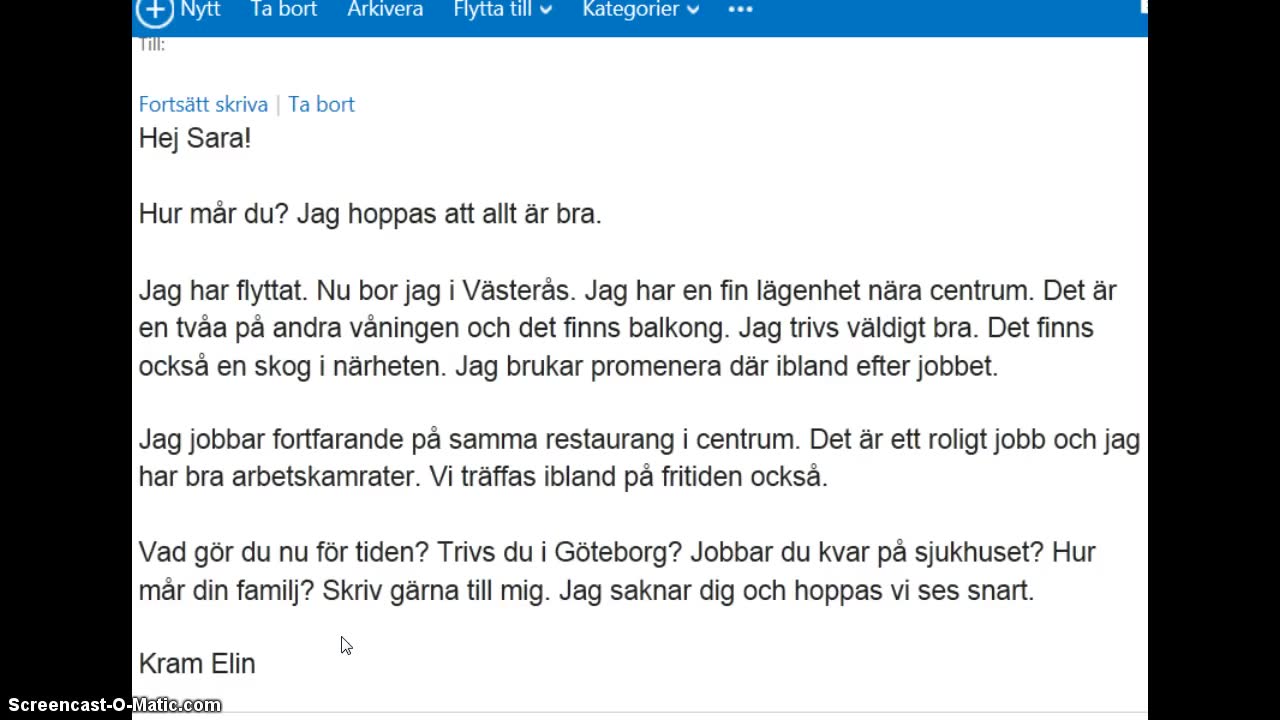Click the Till: recipient field label
Image resolution: width=1280 pixels, height=720 pixels.
point(152,44)
